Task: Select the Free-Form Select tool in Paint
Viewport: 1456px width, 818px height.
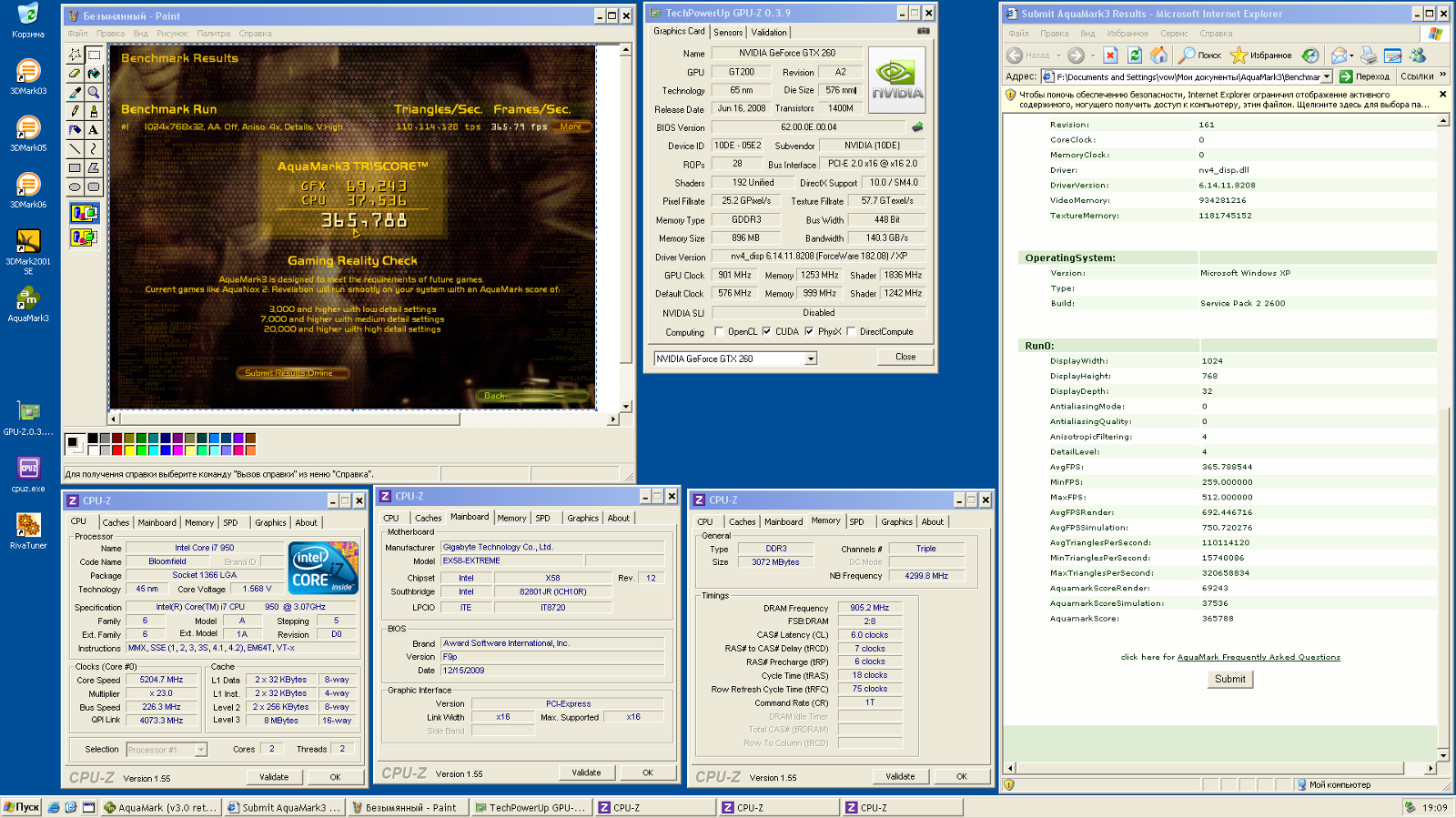Action: (x=75, y=55)
